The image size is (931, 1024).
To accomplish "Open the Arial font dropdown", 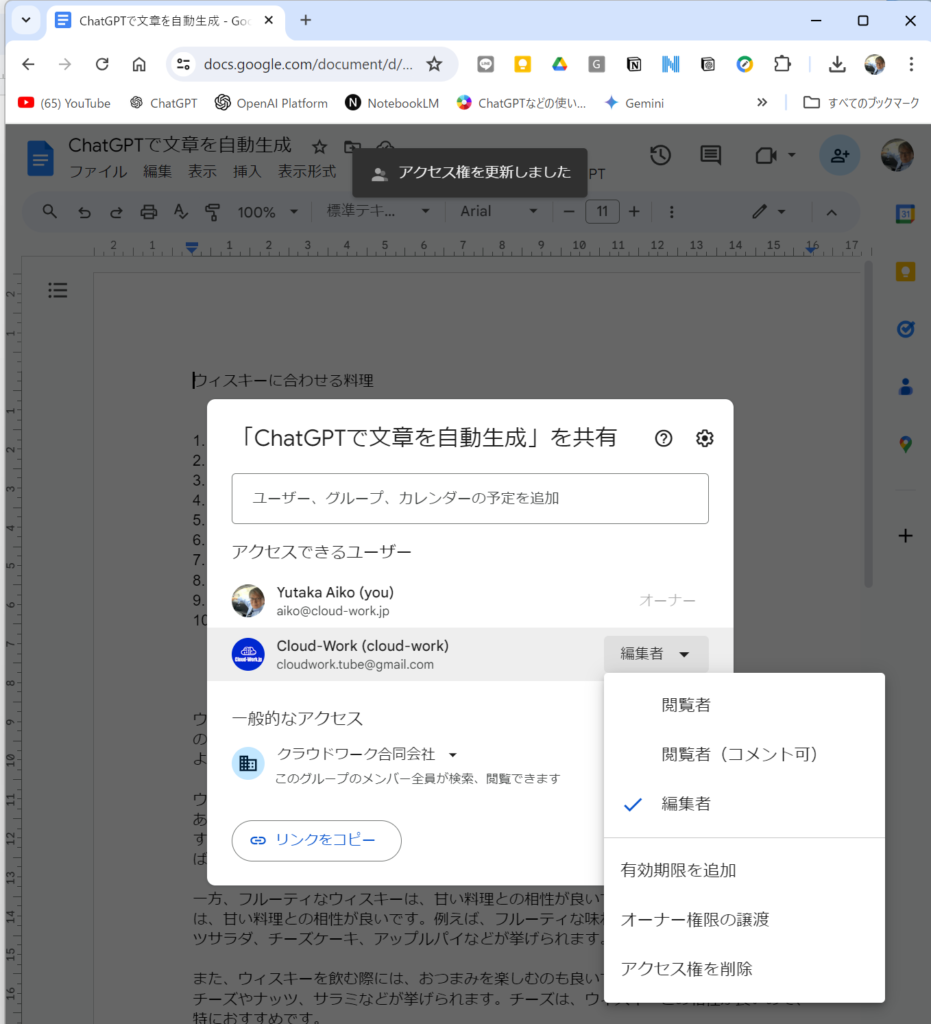I will 499,212.
